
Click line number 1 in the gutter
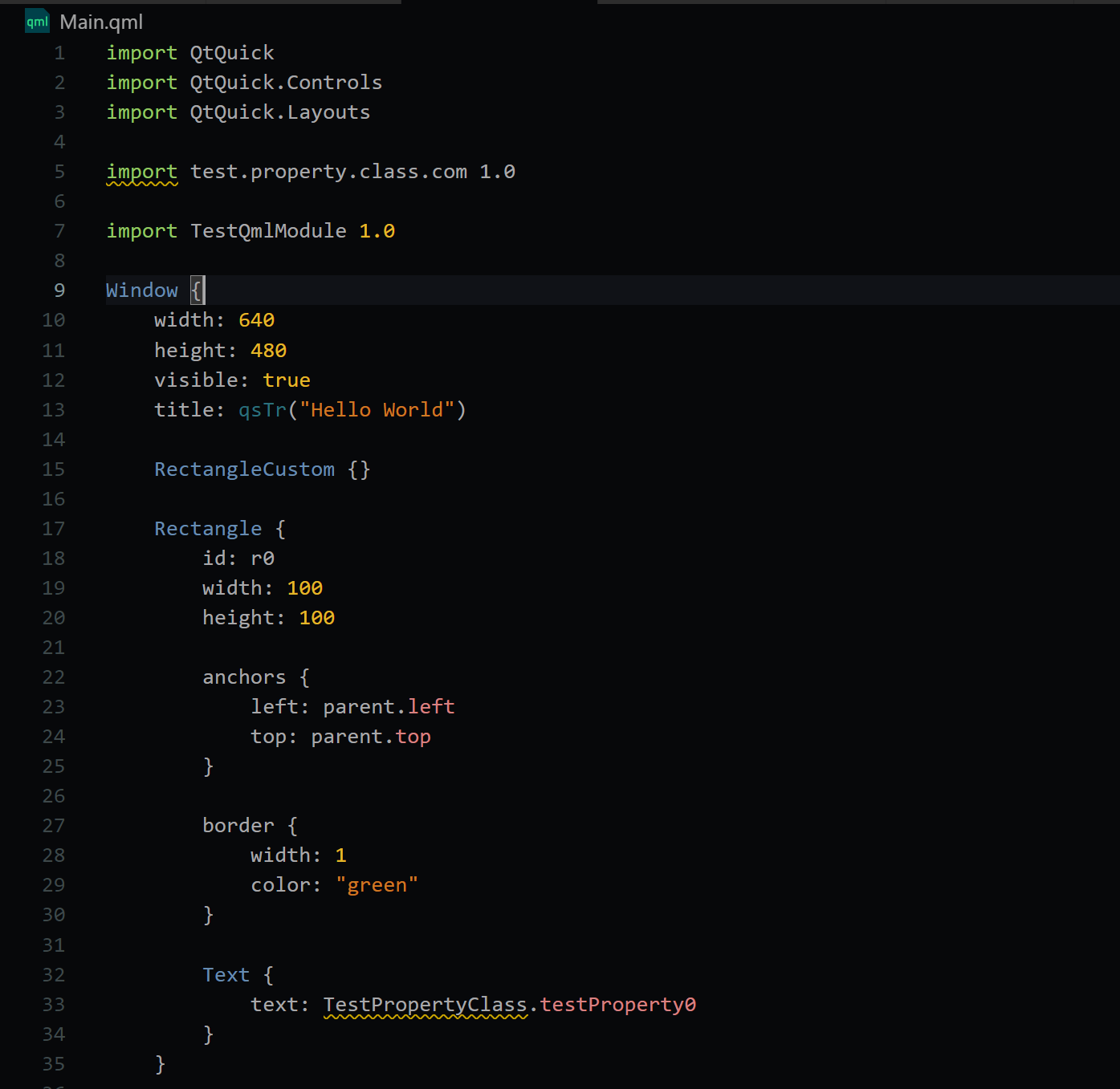pos(59,53)
